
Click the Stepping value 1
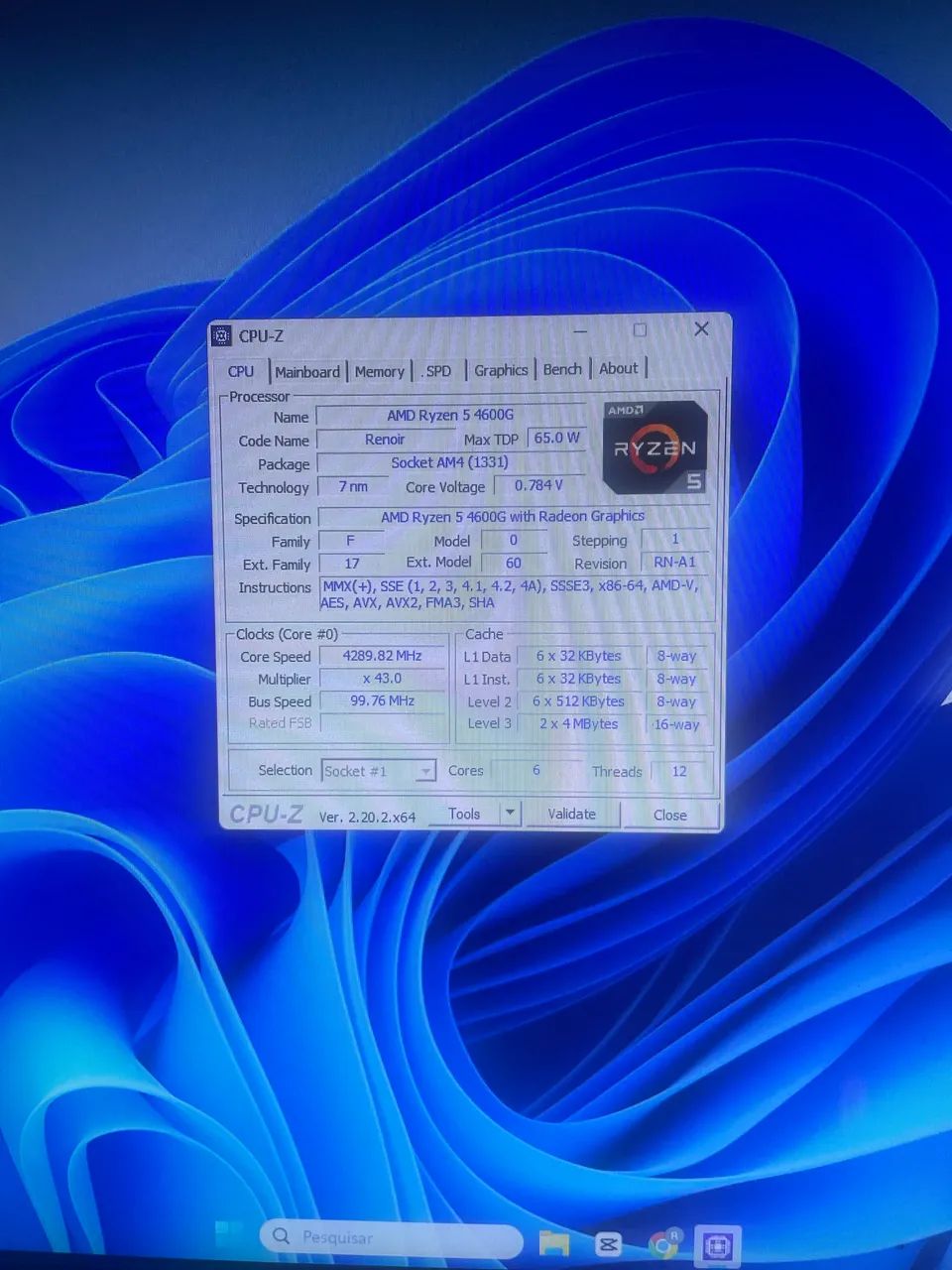point(675,539)
